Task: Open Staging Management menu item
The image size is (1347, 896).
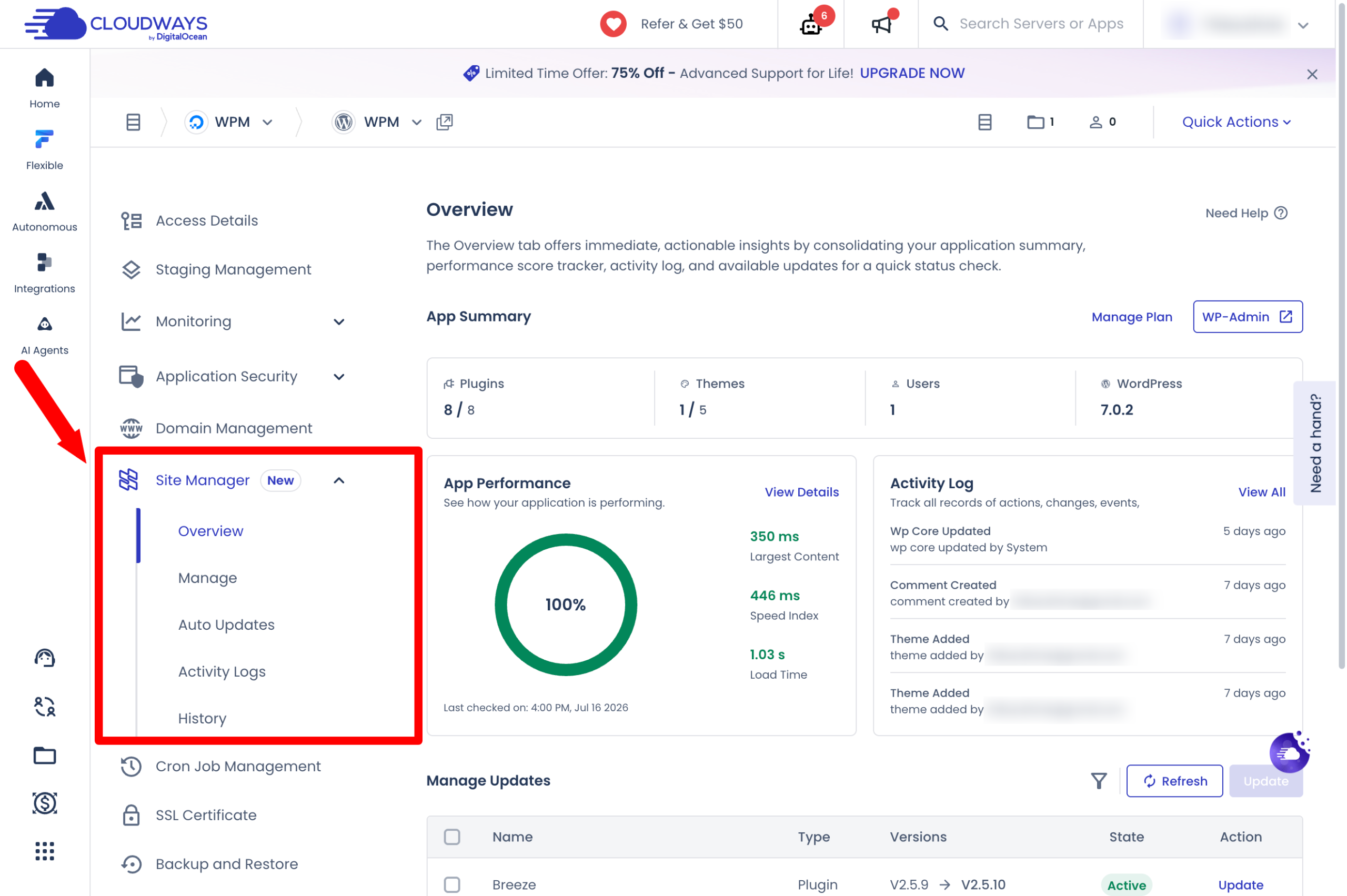Action: pyautogui.click(x=233, y=270)
